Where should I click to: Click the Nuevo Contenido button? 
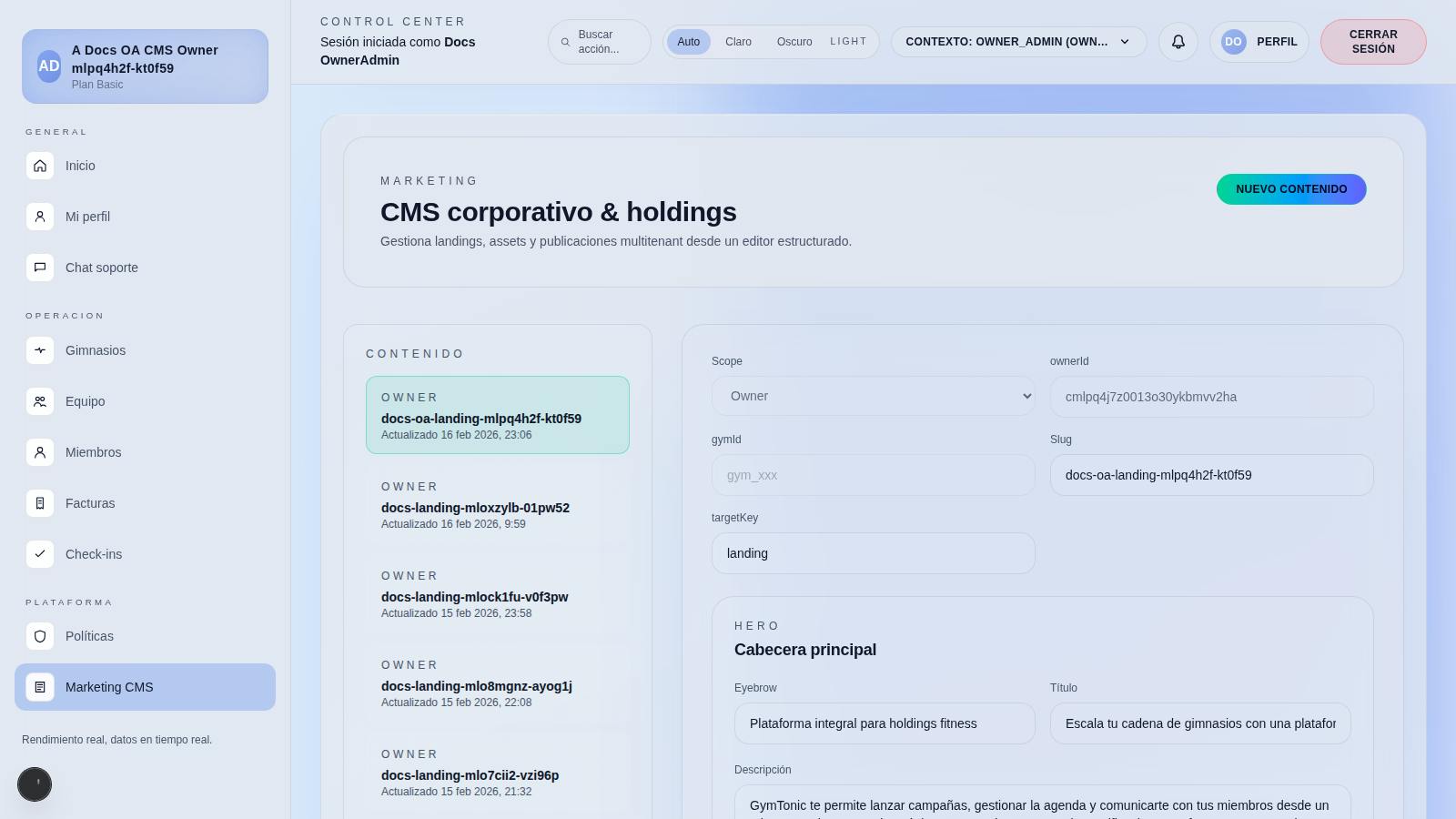pos(1290,189)
